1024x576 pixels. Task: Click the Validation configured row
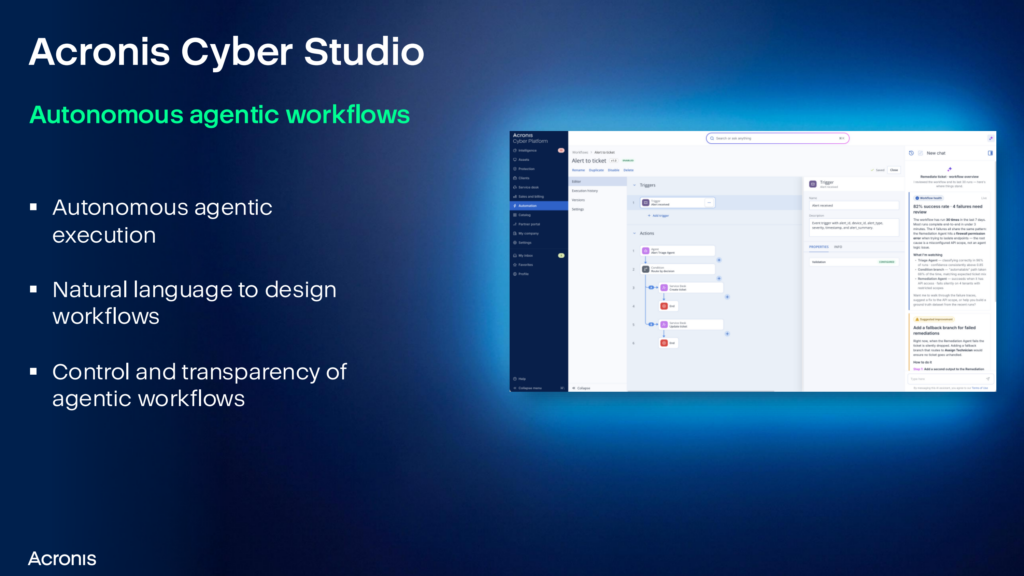[x=854, y=262]
